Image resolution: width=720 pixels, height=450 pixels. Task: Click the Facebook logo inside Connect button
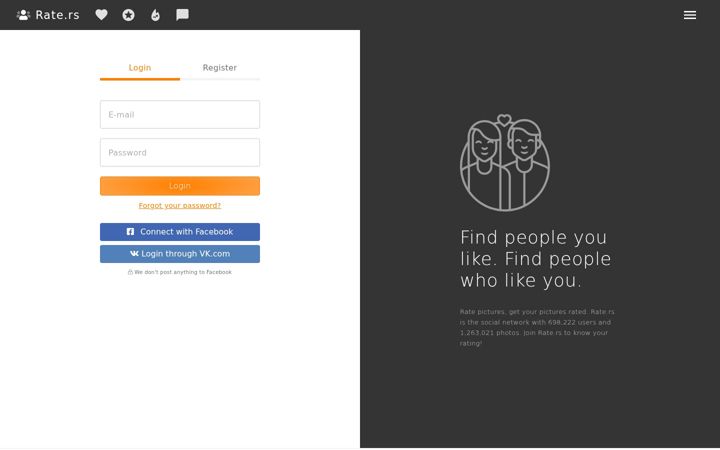click(x=130, y=231)
